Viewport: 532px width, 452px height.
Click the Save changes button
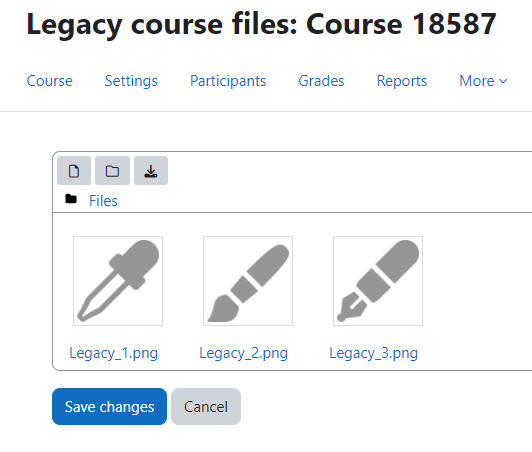pyautogui.click(x=109, y=407)
